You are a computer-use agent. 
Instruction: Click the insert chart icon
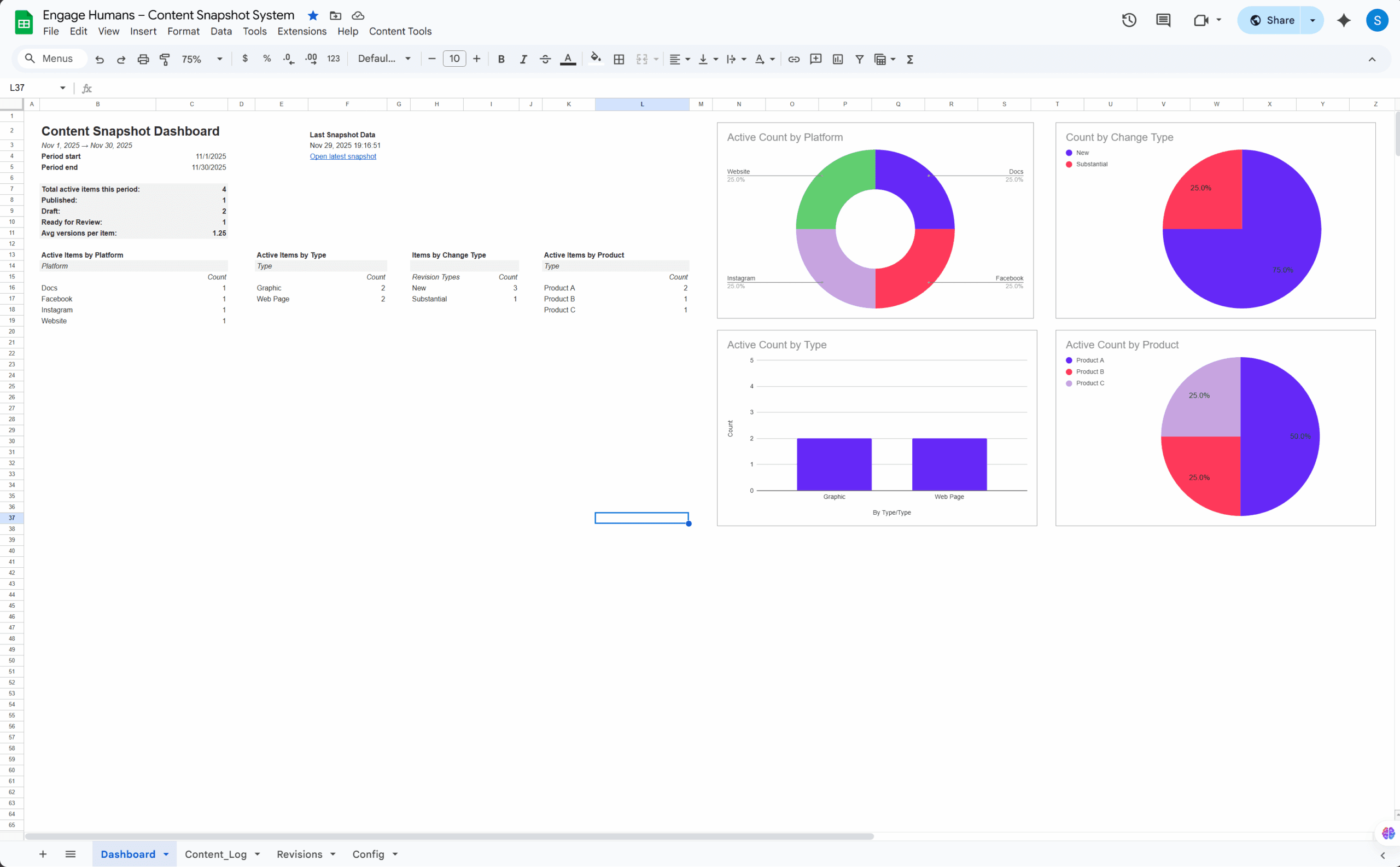click(x=838, y=59)
